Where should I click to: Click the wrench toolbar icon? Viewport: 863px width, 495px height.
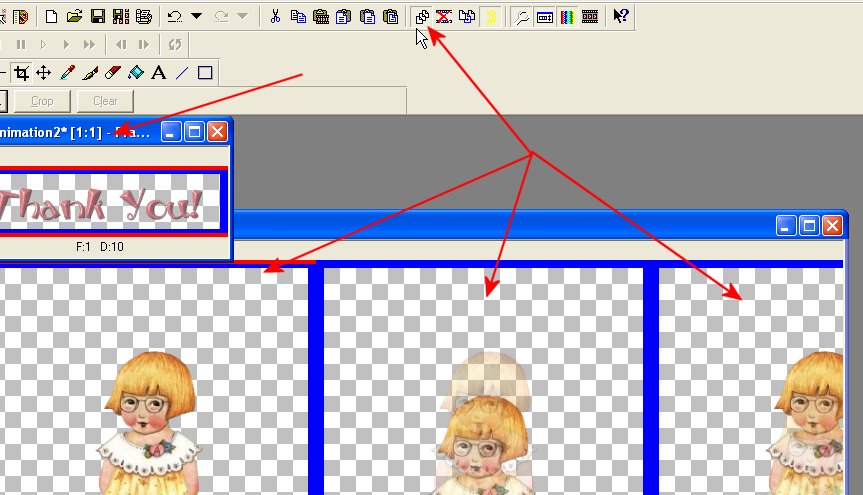tap(521, 17)
